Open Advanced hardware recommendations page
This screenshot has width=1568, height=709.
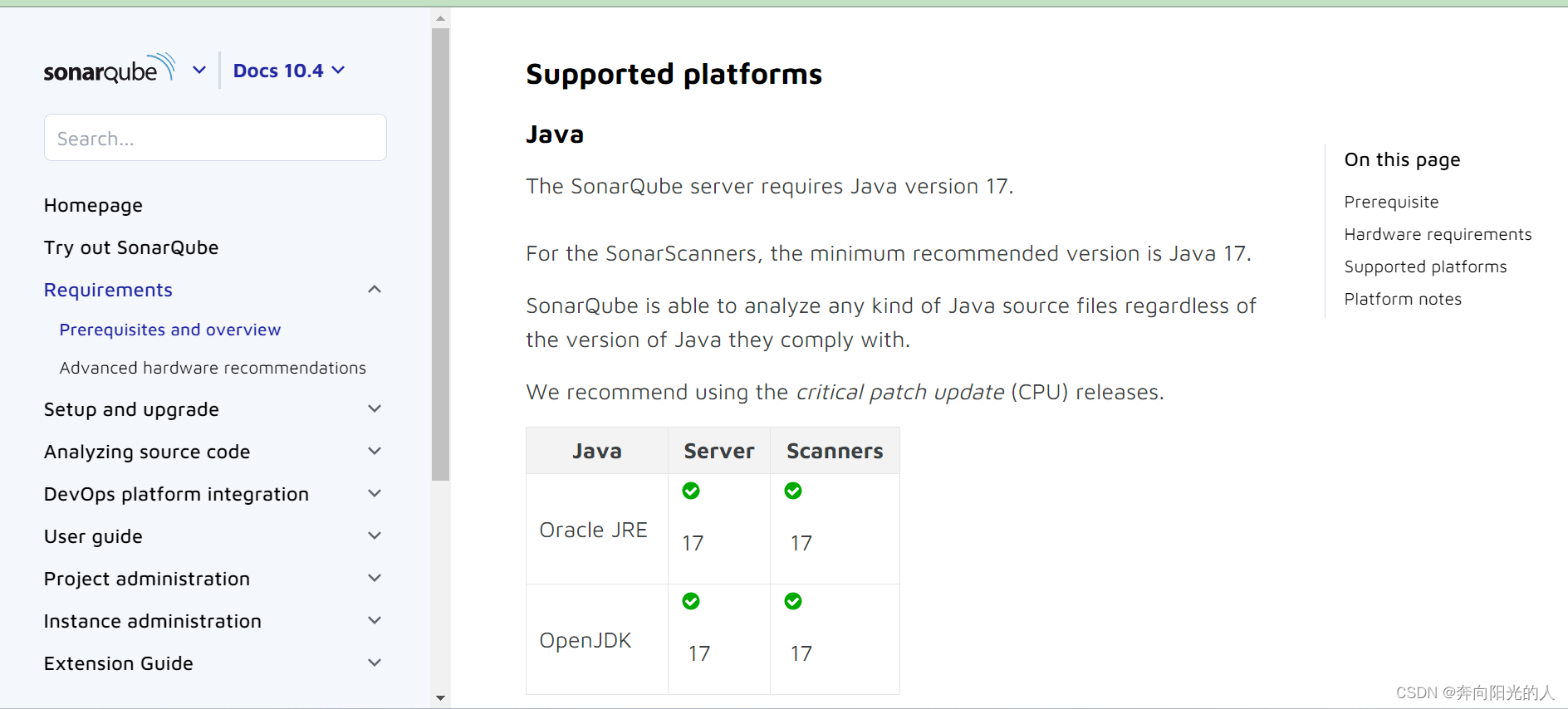[213, 368]
